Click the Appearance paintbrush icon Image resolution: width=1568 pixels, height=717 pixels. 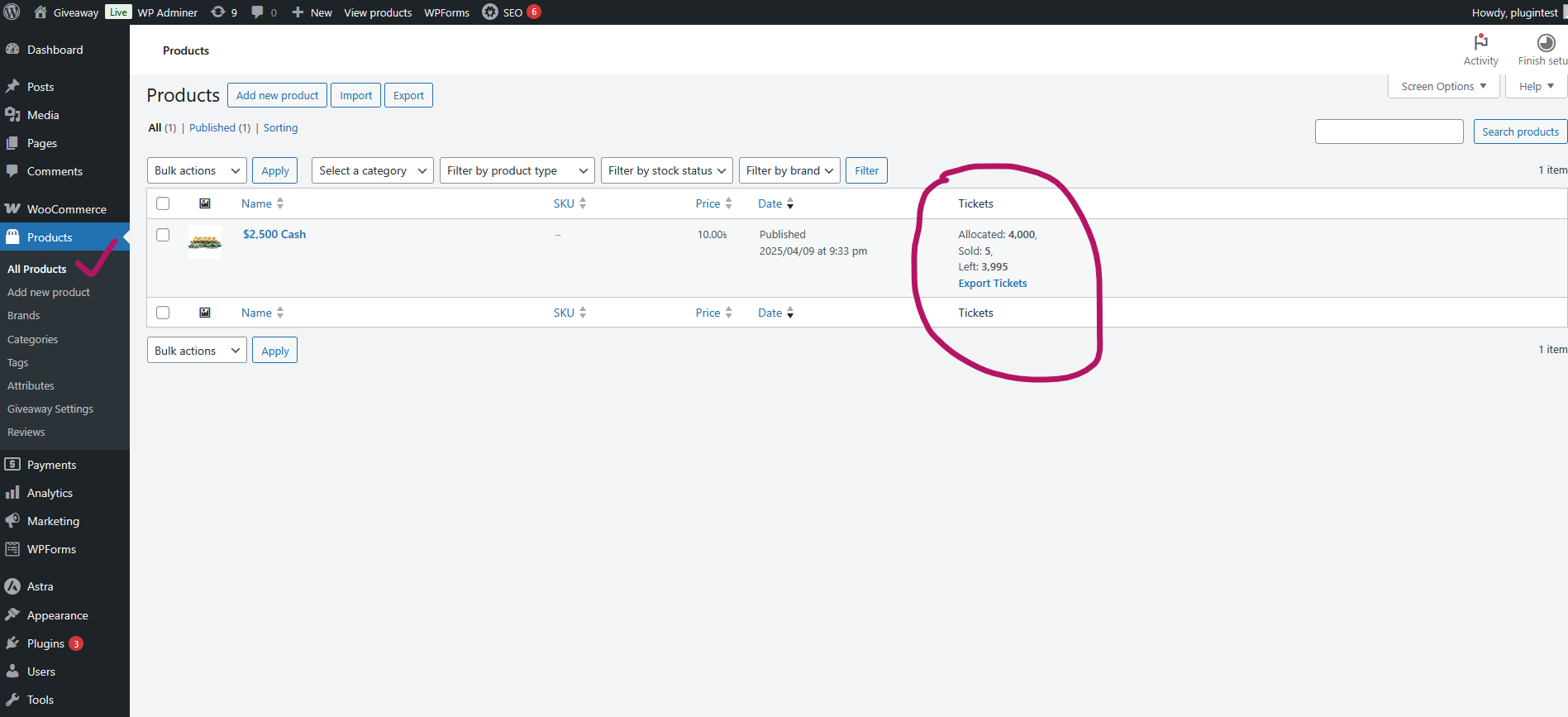point(12,615)
